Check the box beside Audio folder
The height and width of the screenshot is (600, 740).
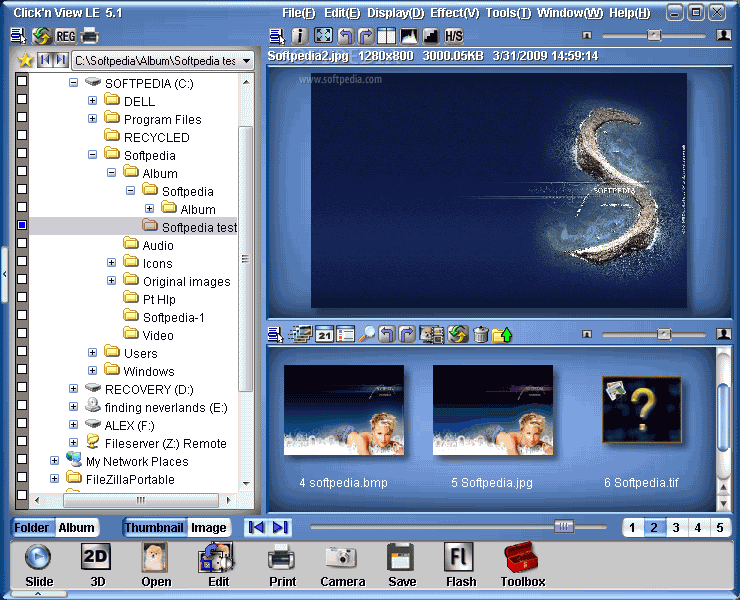(x=22, y=243)
